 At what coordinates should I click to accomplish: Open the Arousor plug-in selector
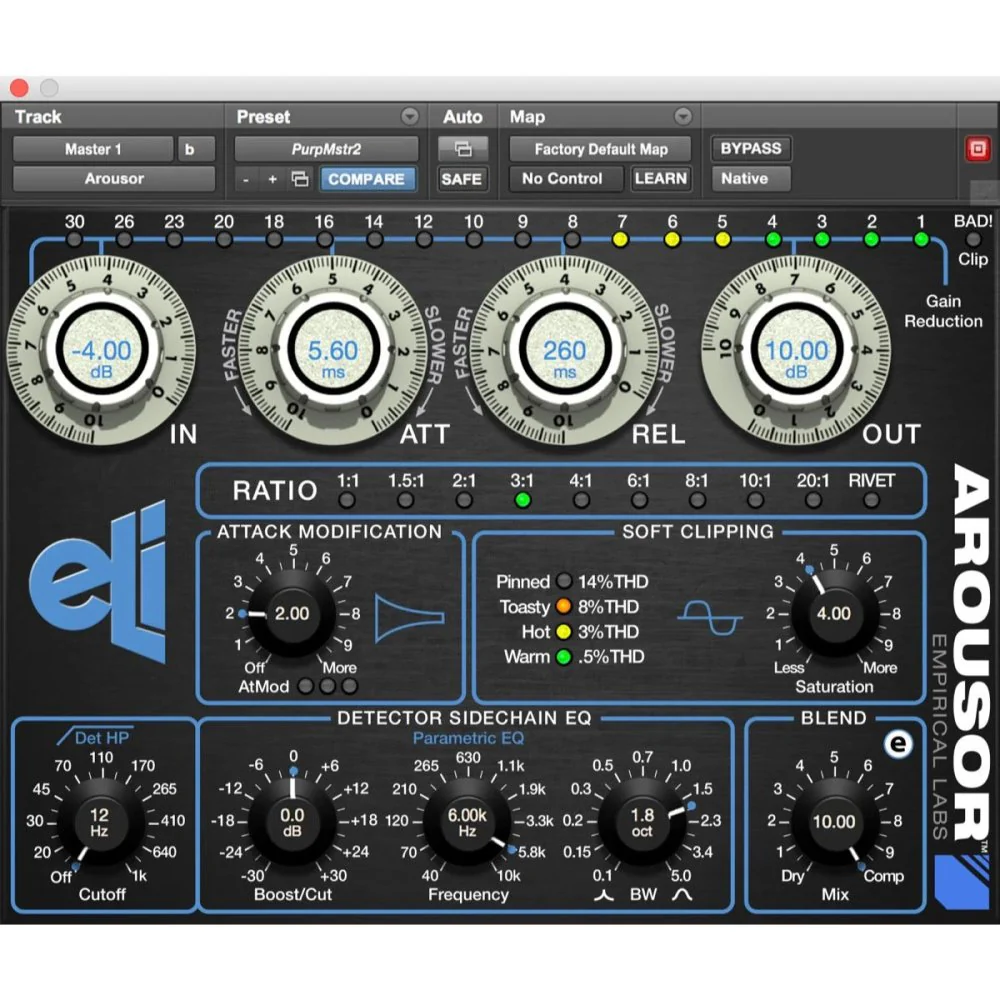[x=114, y=179]
